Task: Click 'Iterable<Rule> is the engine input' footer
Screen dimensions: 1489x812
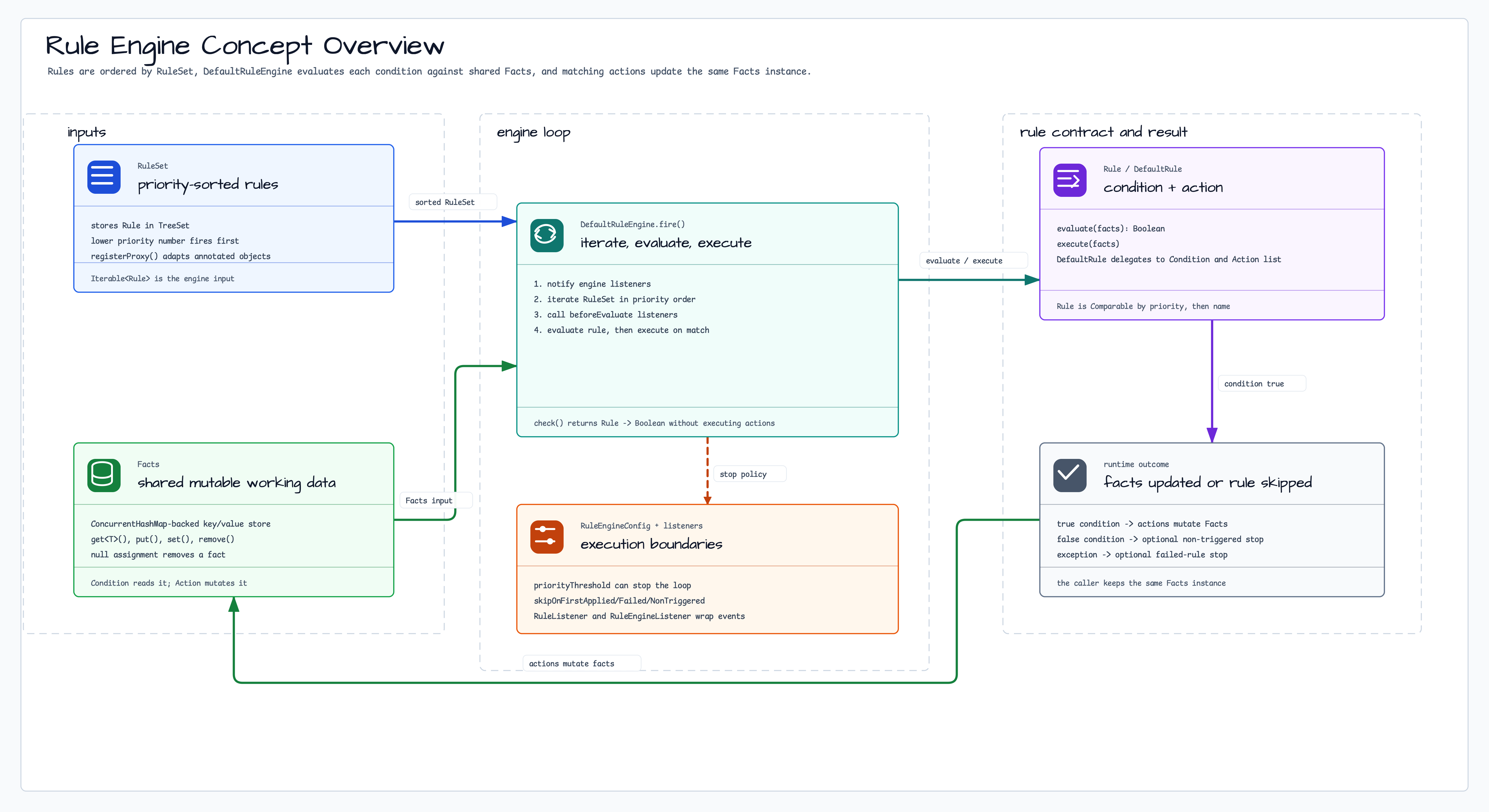Action: pyautogui.click(x=162, y=279)
